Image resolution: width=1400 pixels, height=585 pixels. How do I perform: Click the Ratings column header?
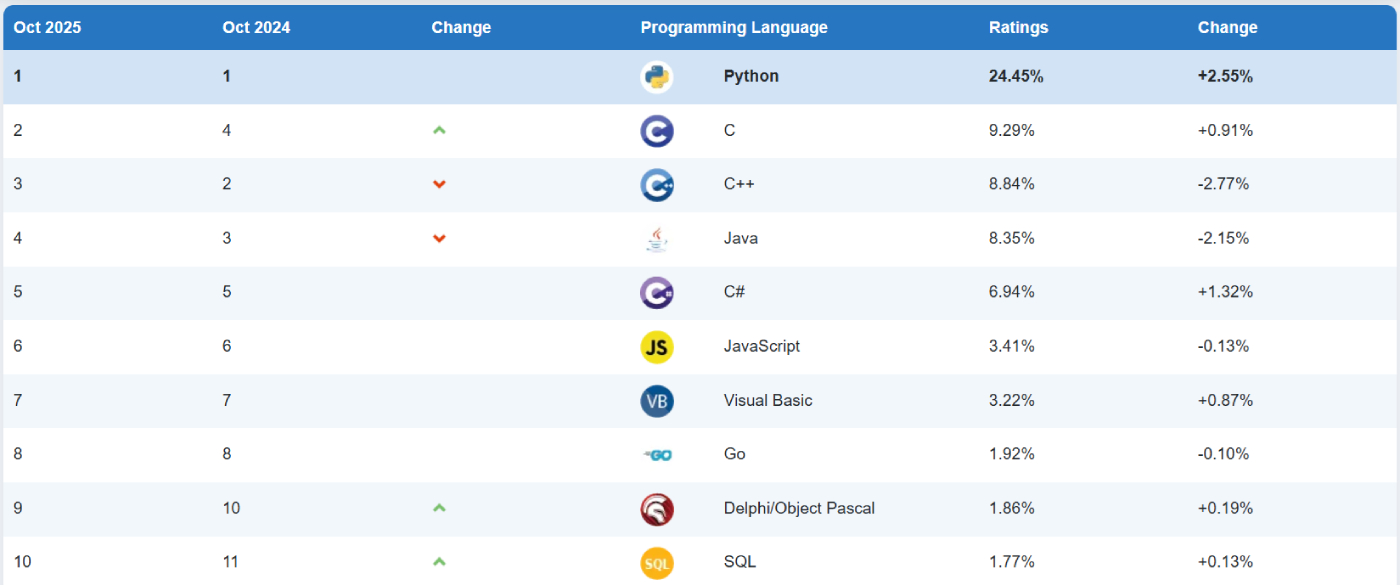(1018, 28)
